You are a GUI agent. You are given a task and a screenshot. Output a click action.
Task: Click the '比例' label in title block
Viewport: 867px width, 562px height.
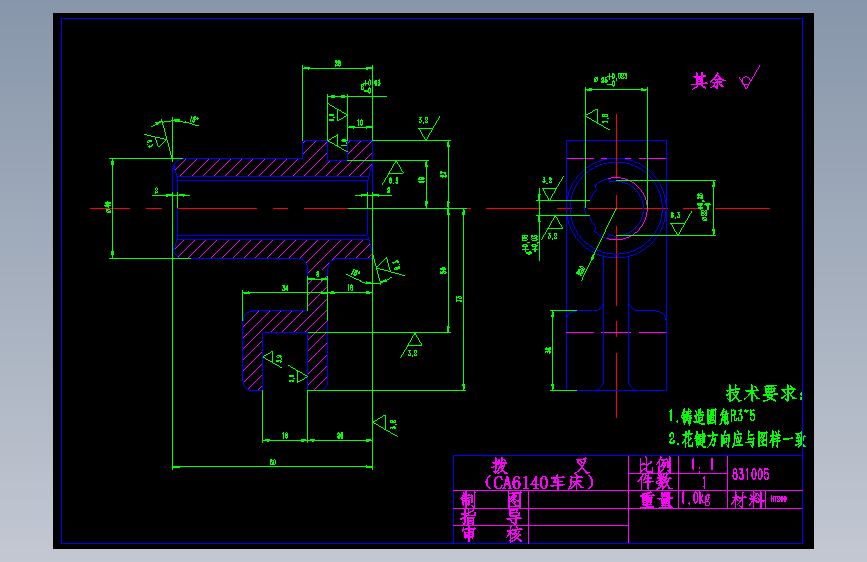point(655,465)
